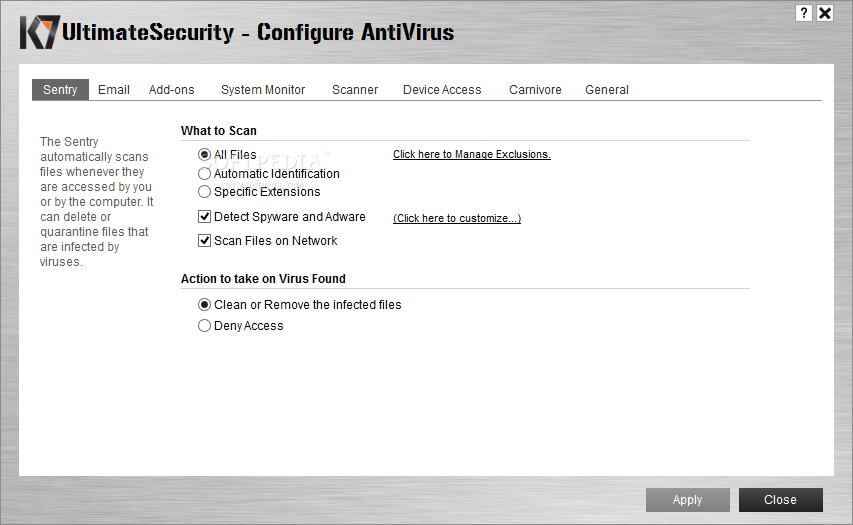The image size is (853, 525).
Task: Select Clean or Remove the infected files
Action: pyautogui.click(x=204, y=305)
